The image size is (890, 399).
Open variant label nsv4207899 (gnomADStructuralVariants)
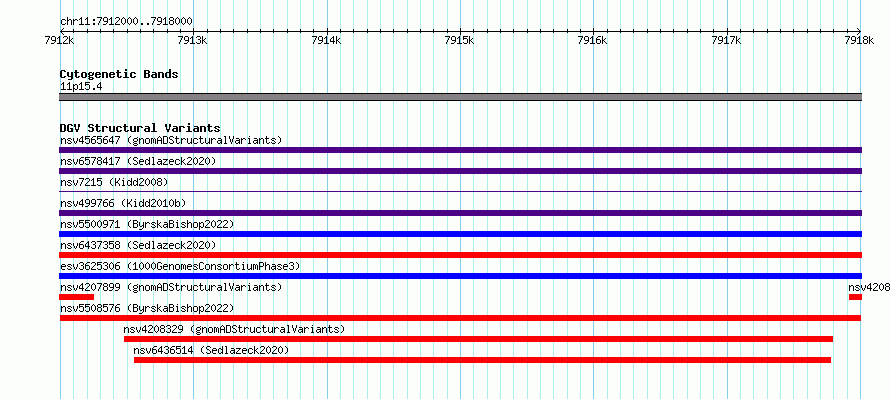point(171,287)
